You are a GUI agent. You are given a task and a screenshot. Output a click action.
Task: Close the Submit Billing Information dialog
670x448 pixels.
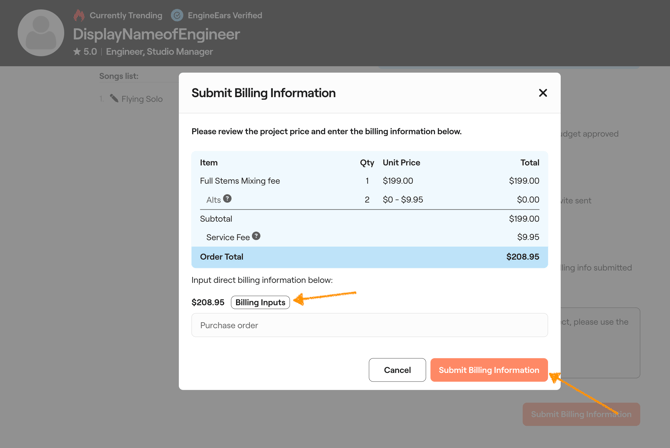(543, 93)
